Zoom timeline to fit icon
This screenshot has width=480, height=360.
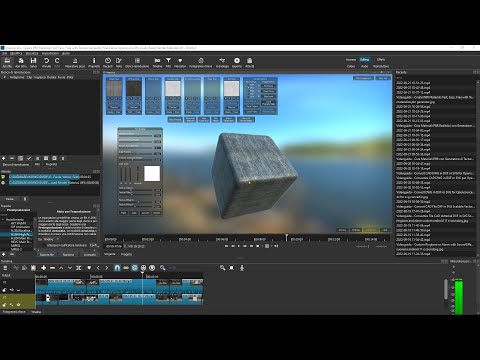point(232,268)
